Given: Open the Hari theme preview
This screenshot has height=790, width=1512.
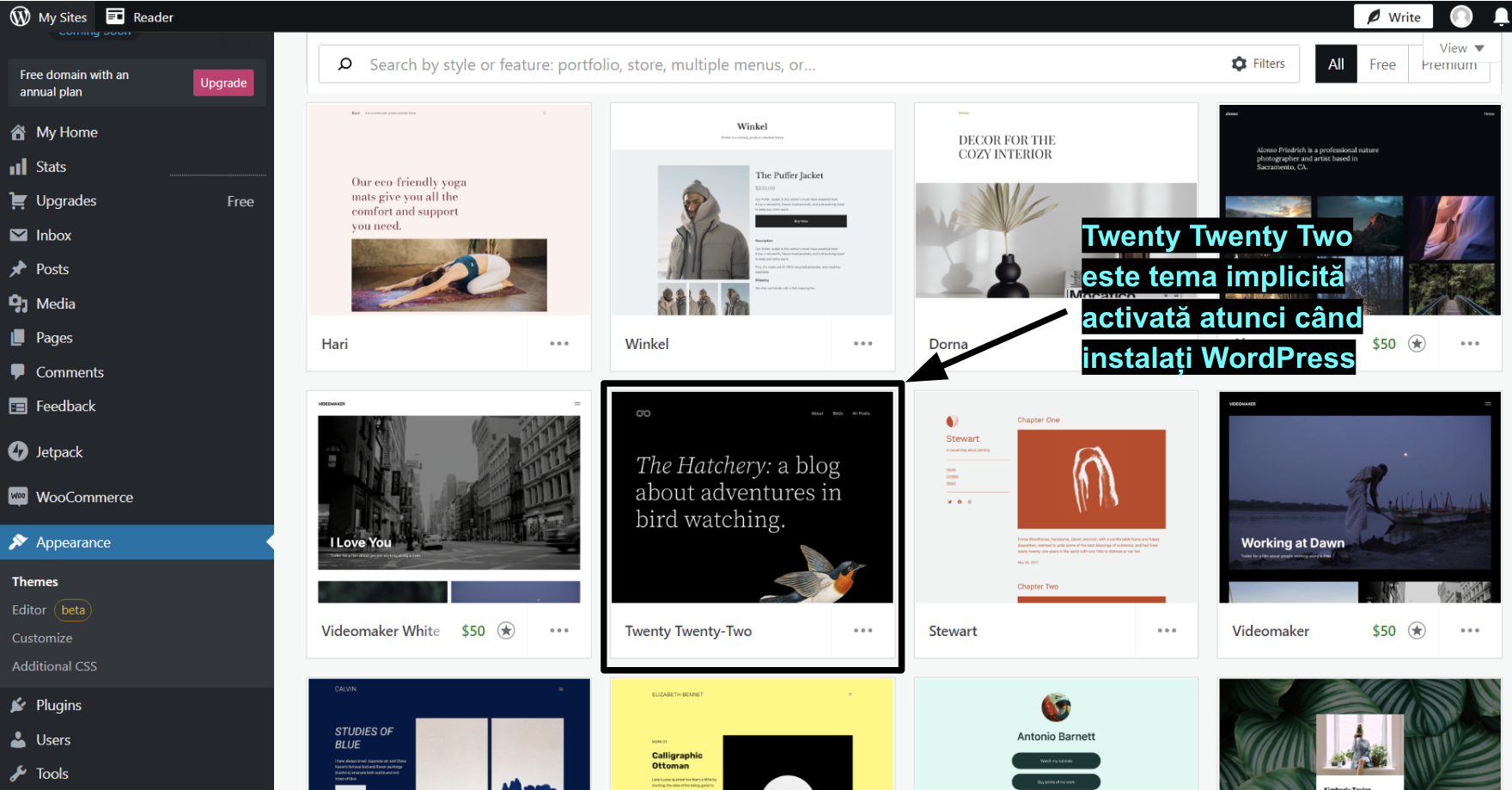Looking at the screenshot, I should coord(448,210).
